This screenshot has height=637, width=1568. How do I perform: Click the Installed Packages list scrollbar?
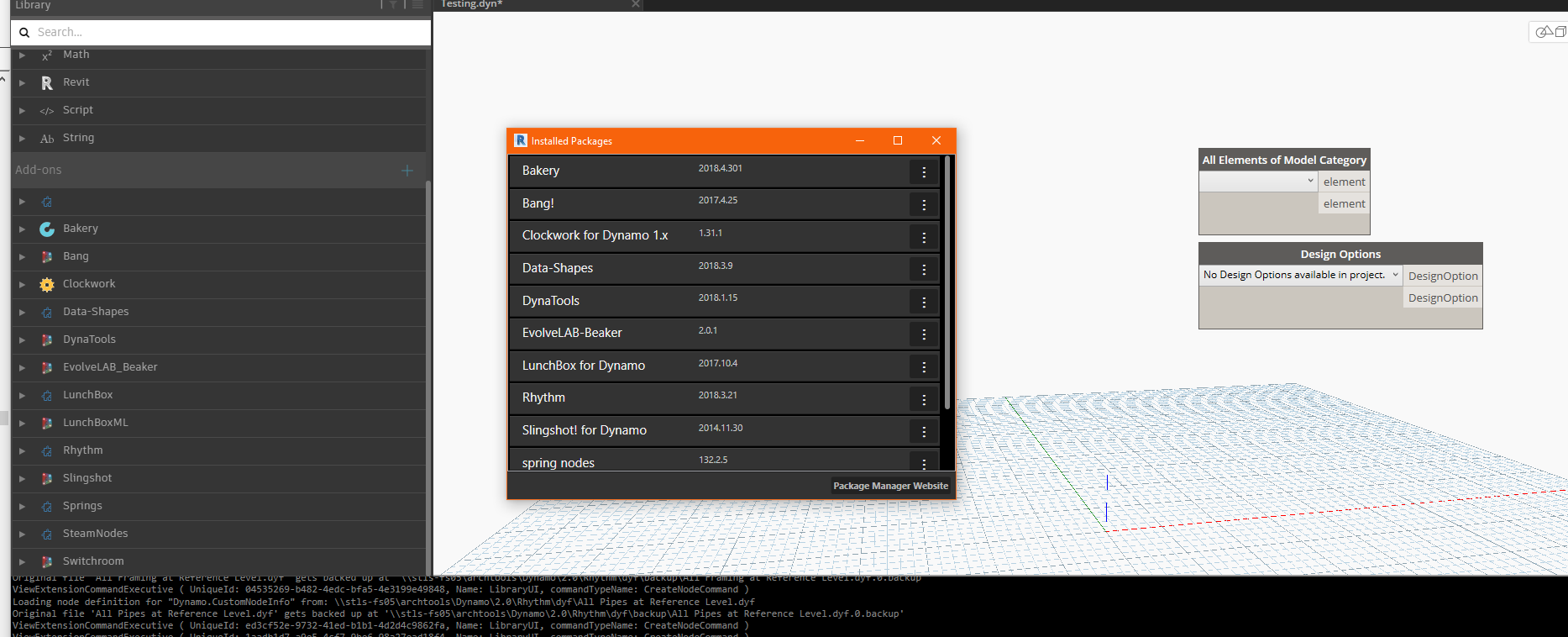[x=947, y=283]
